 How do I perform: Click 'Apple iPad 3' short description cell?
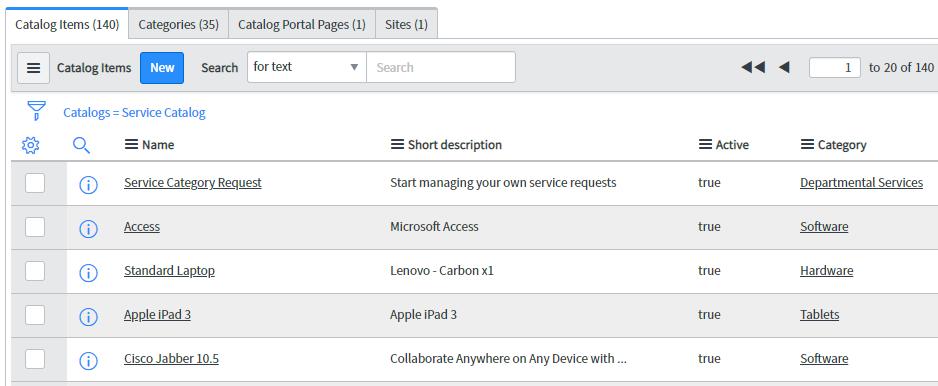423,315
